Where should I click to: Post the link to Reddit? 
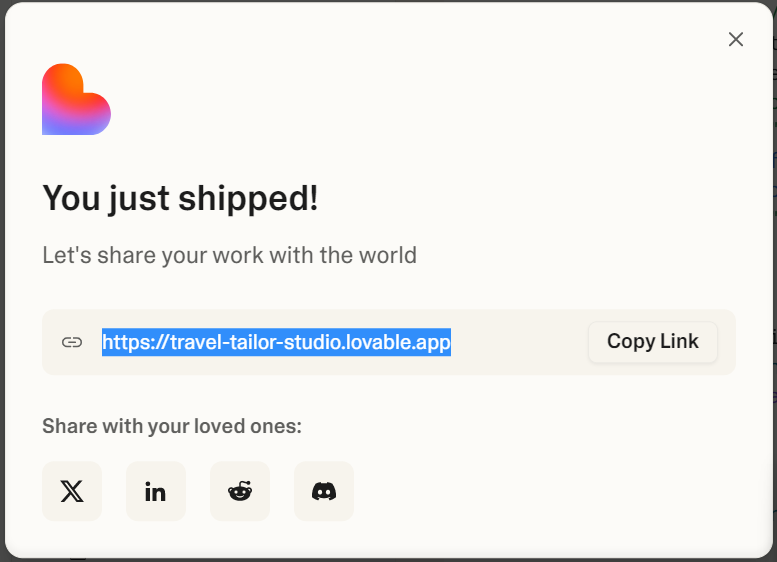(x=240, y=491)
